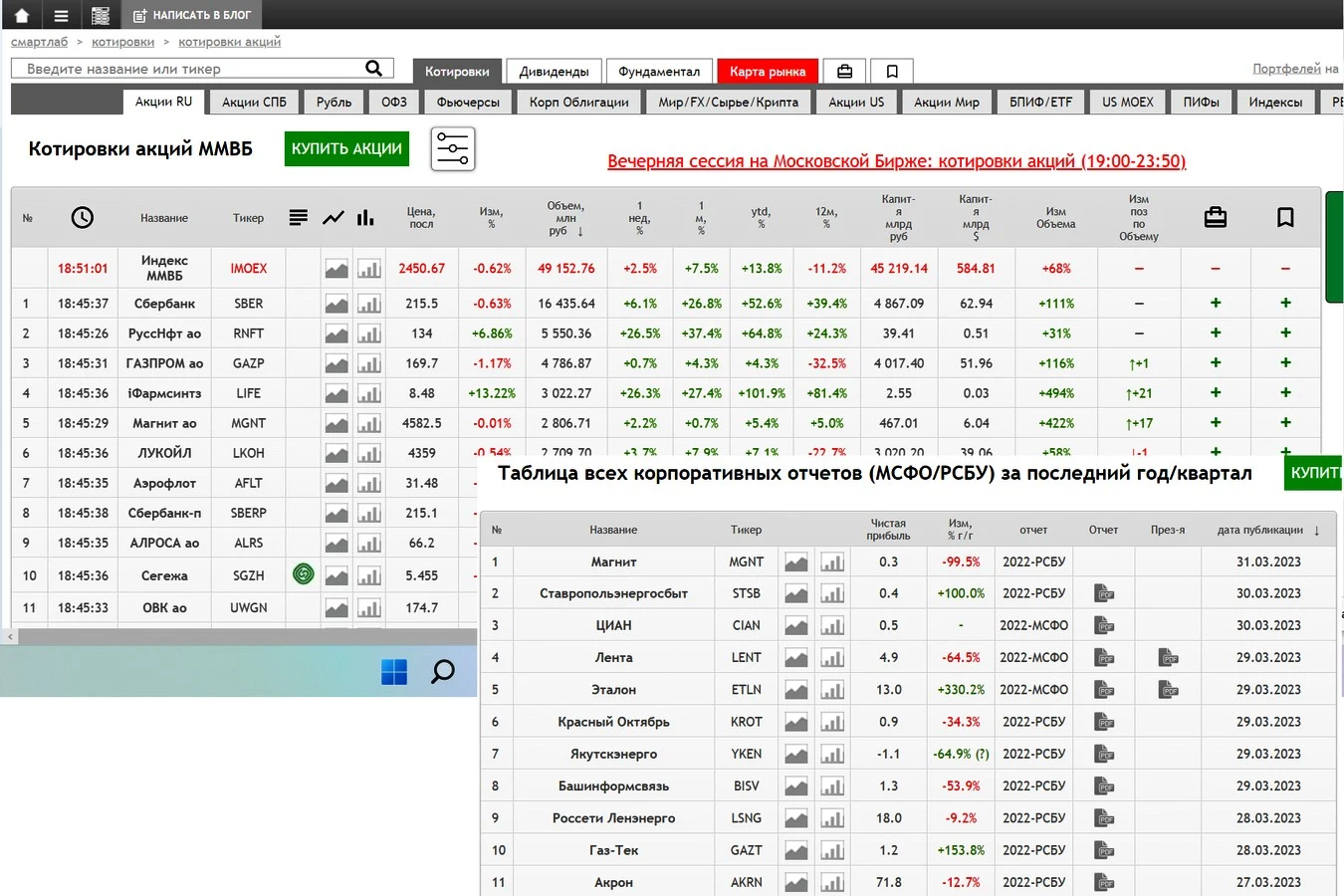Click the clock column header icon
Screen dimensions: 1344x896
tap(83, 217)
